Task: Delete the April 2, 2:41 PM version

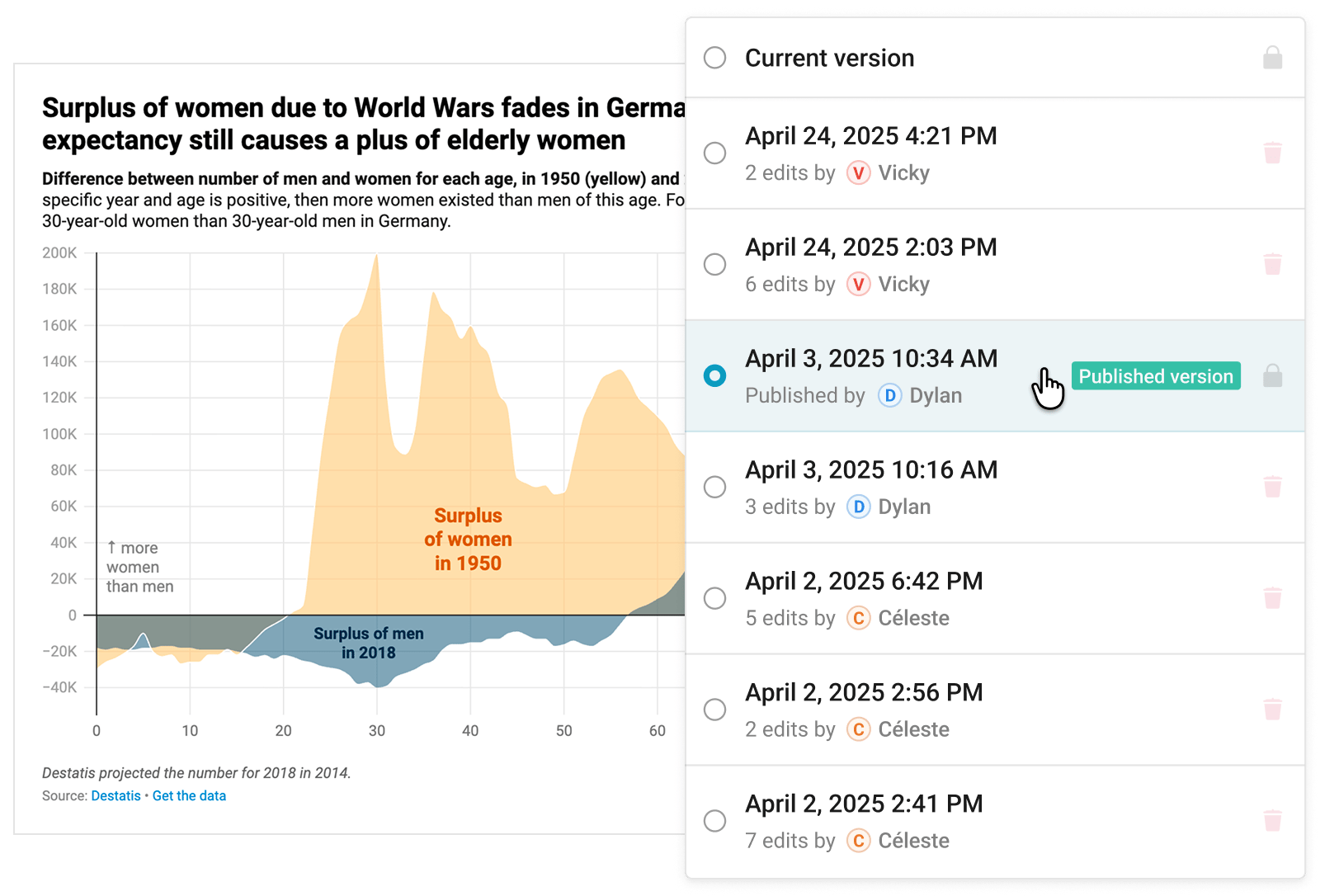Action: [x=1272, y=821]
